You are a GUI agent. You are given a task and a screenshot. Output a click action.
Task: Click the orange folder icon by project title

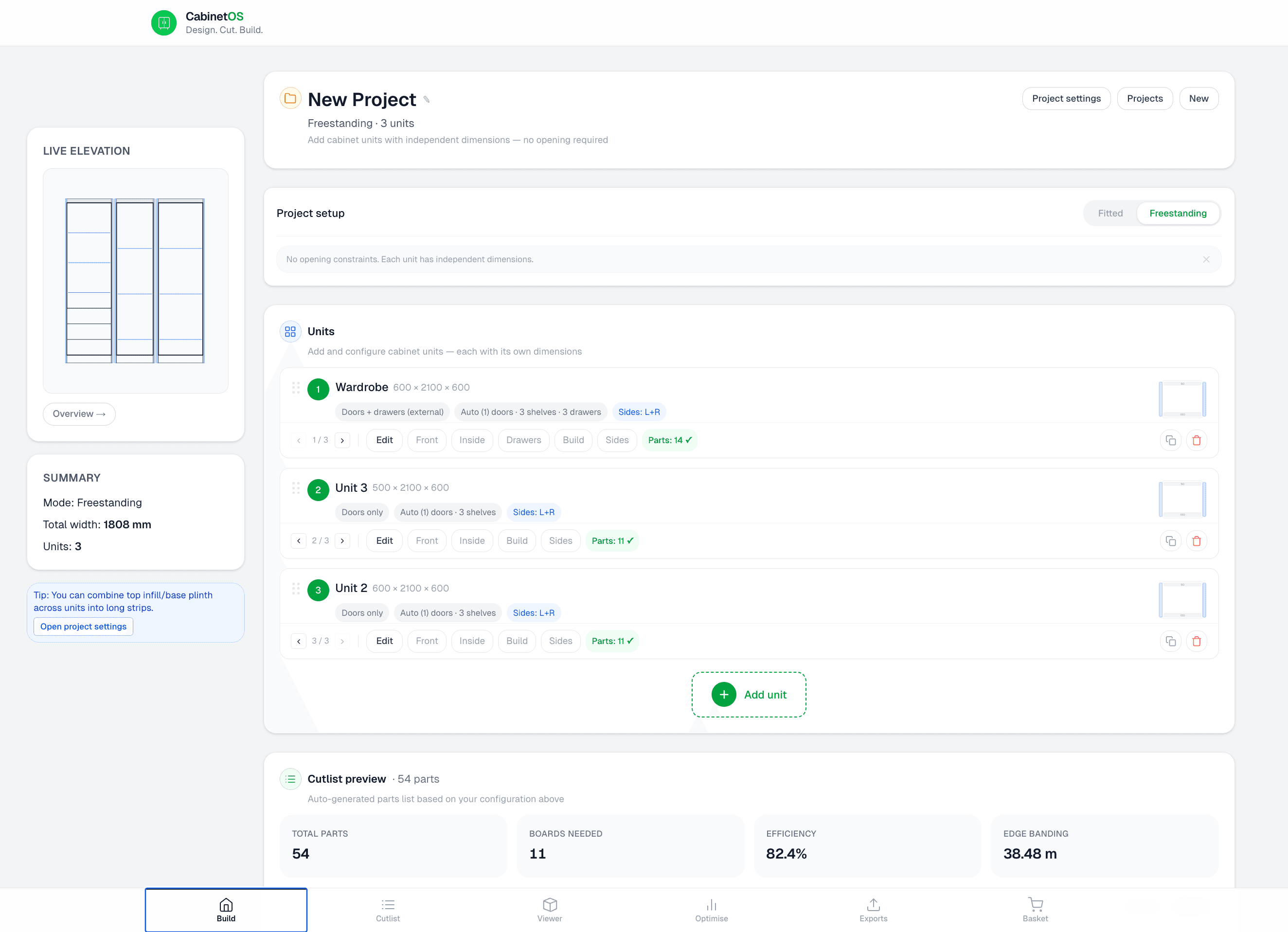click(x=290, y=98)
